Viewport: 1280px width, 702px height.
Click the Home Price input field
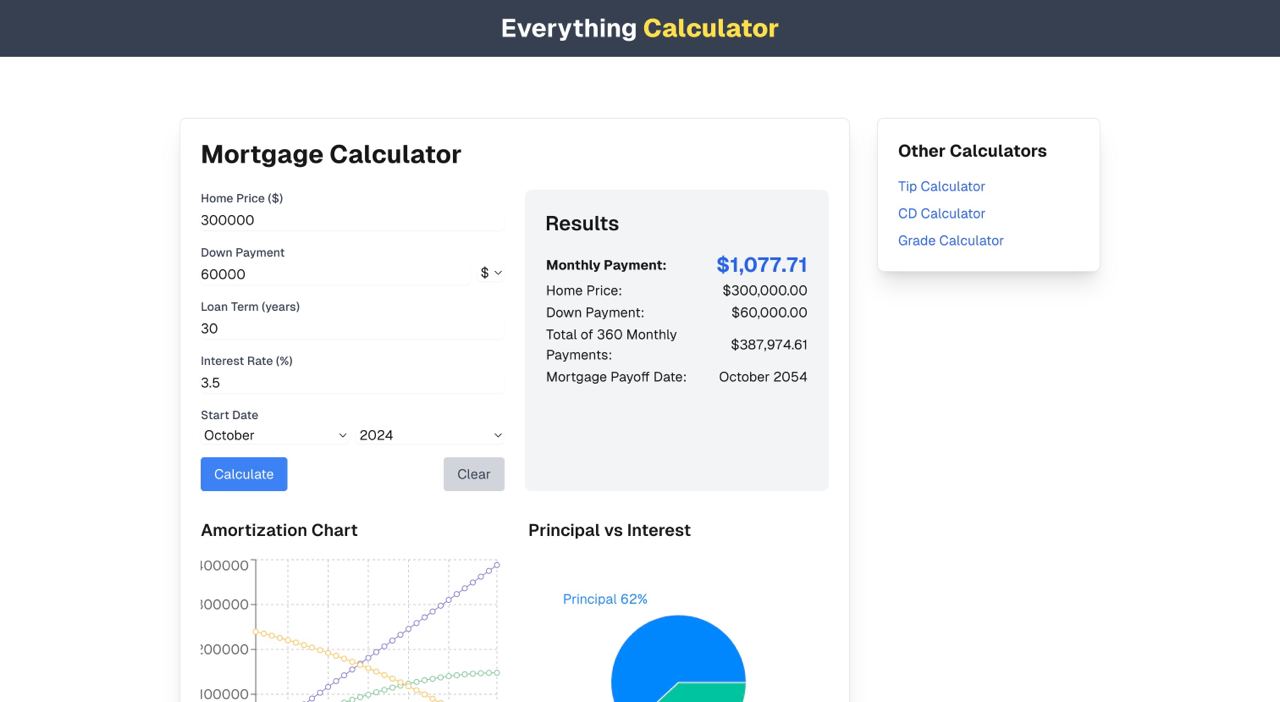click(351, 220)
